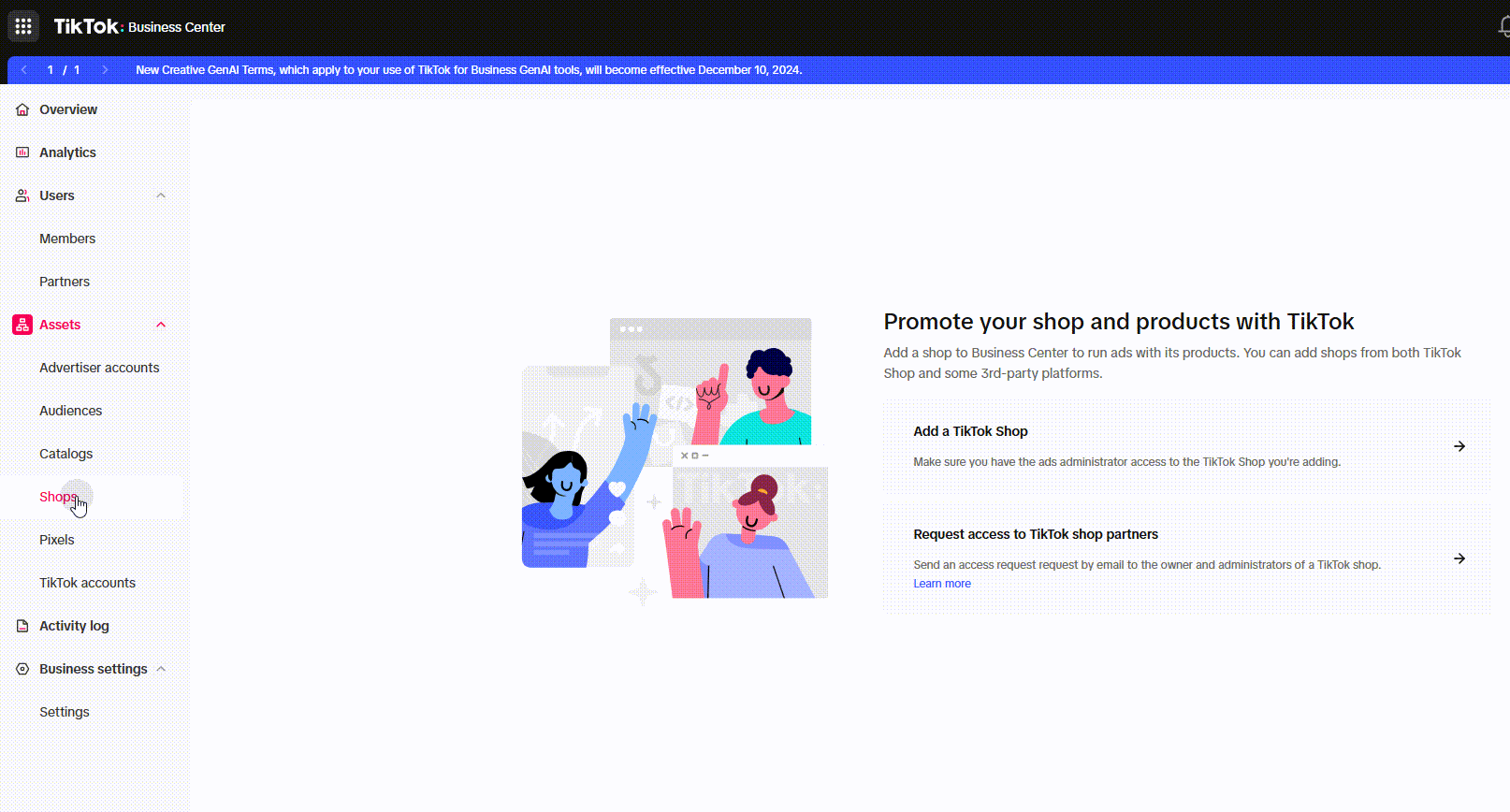1510x812 pixels.
Task: Click the Overview home icon
Action: [22, 109]
